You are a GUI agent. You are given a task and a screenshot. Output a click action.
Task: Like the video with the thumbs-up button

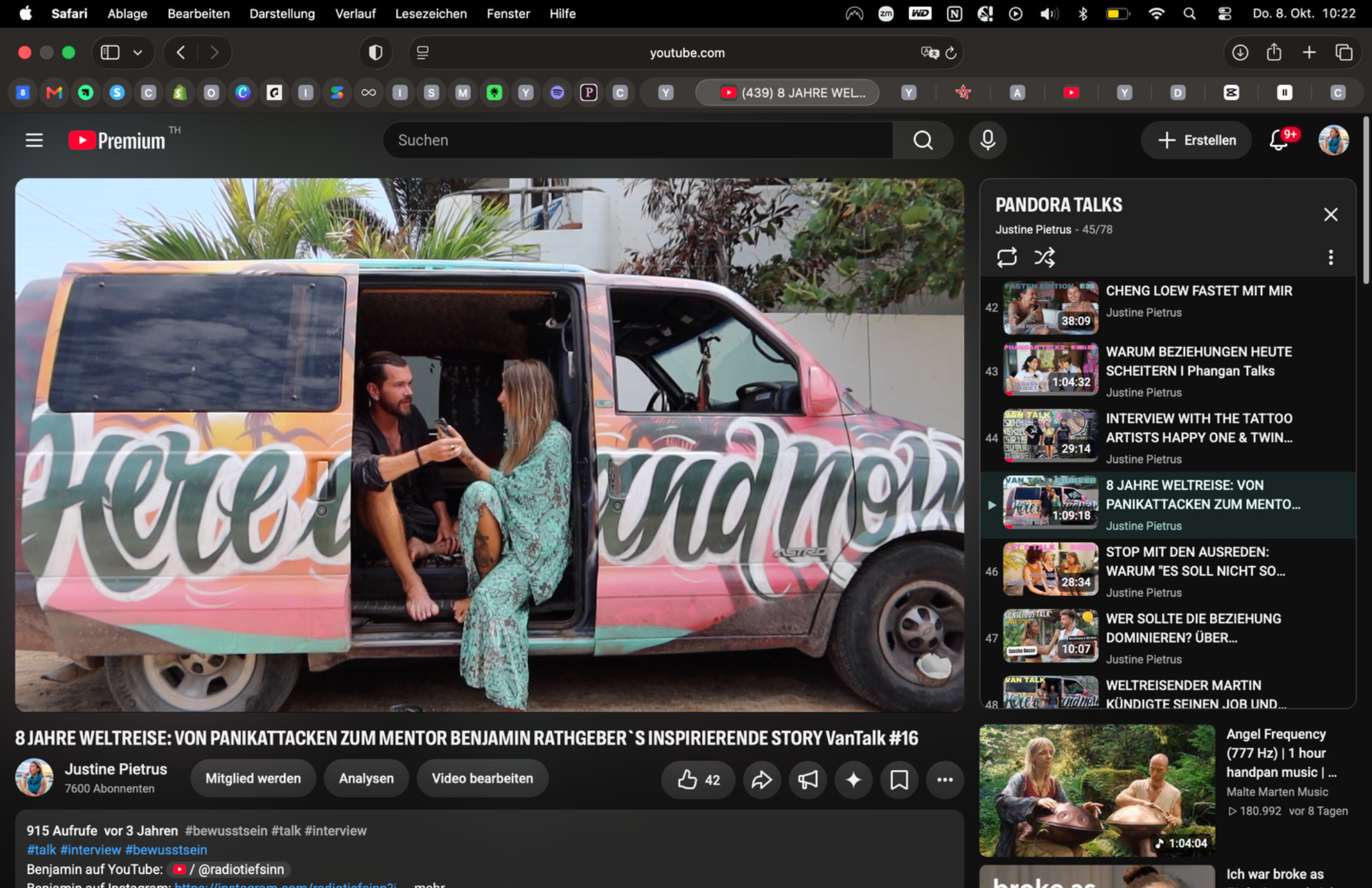point(699,779)
